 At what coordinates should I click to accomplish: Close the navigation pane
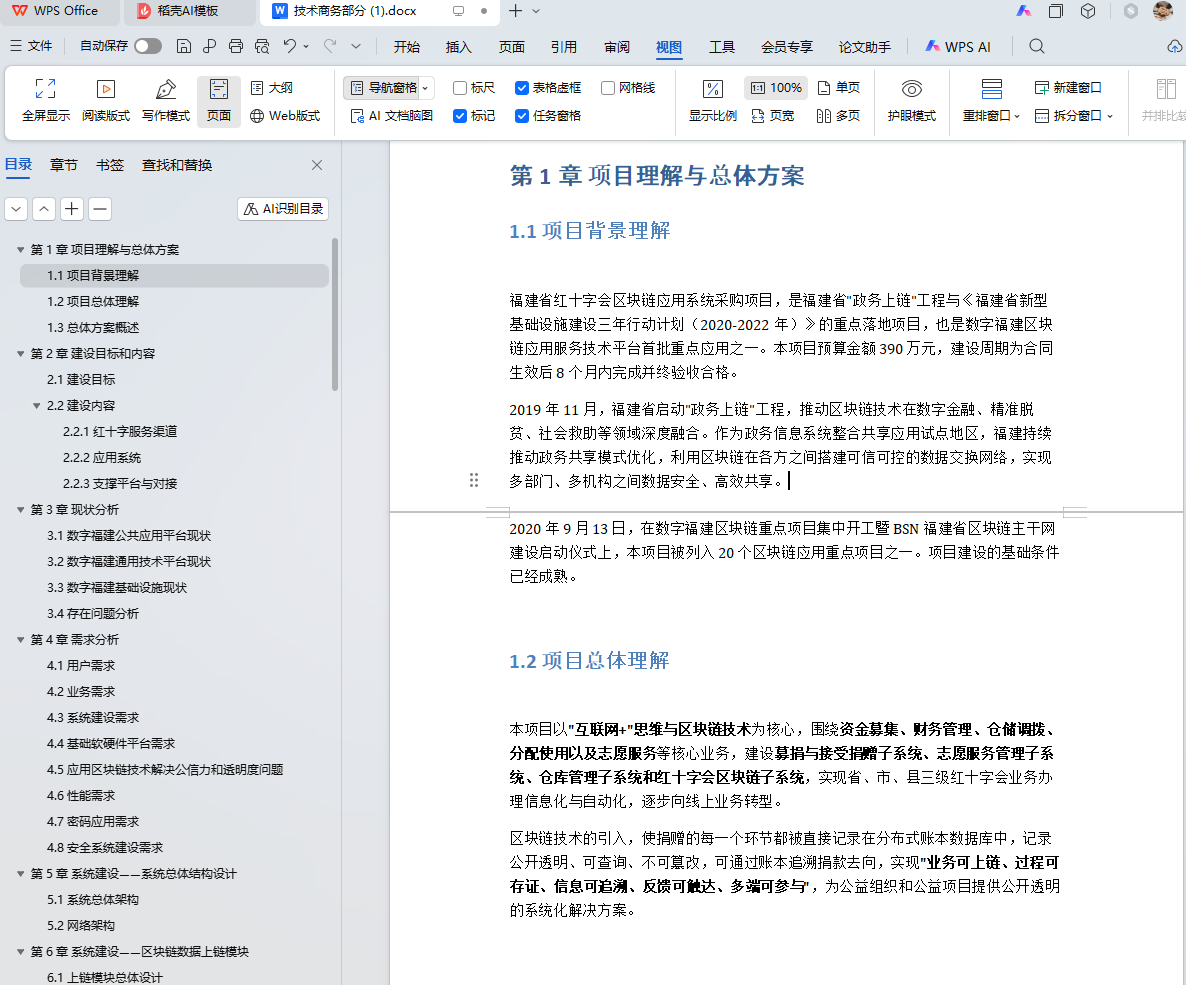317,165
